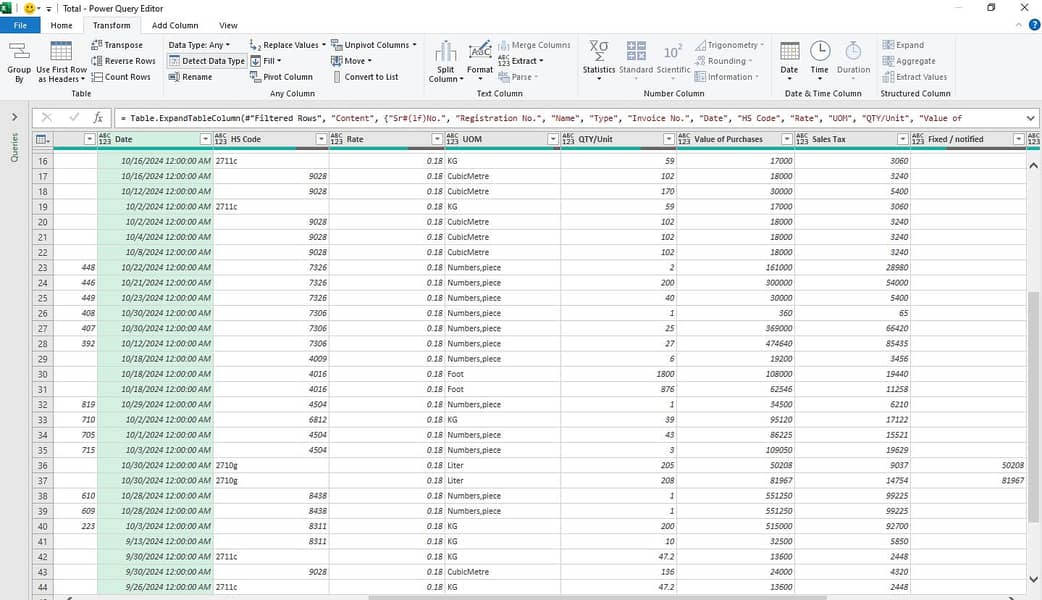The height and width of the screenshot is (600, 1042).
Task: Open help question mark icon
Action: pos(1034,25)
